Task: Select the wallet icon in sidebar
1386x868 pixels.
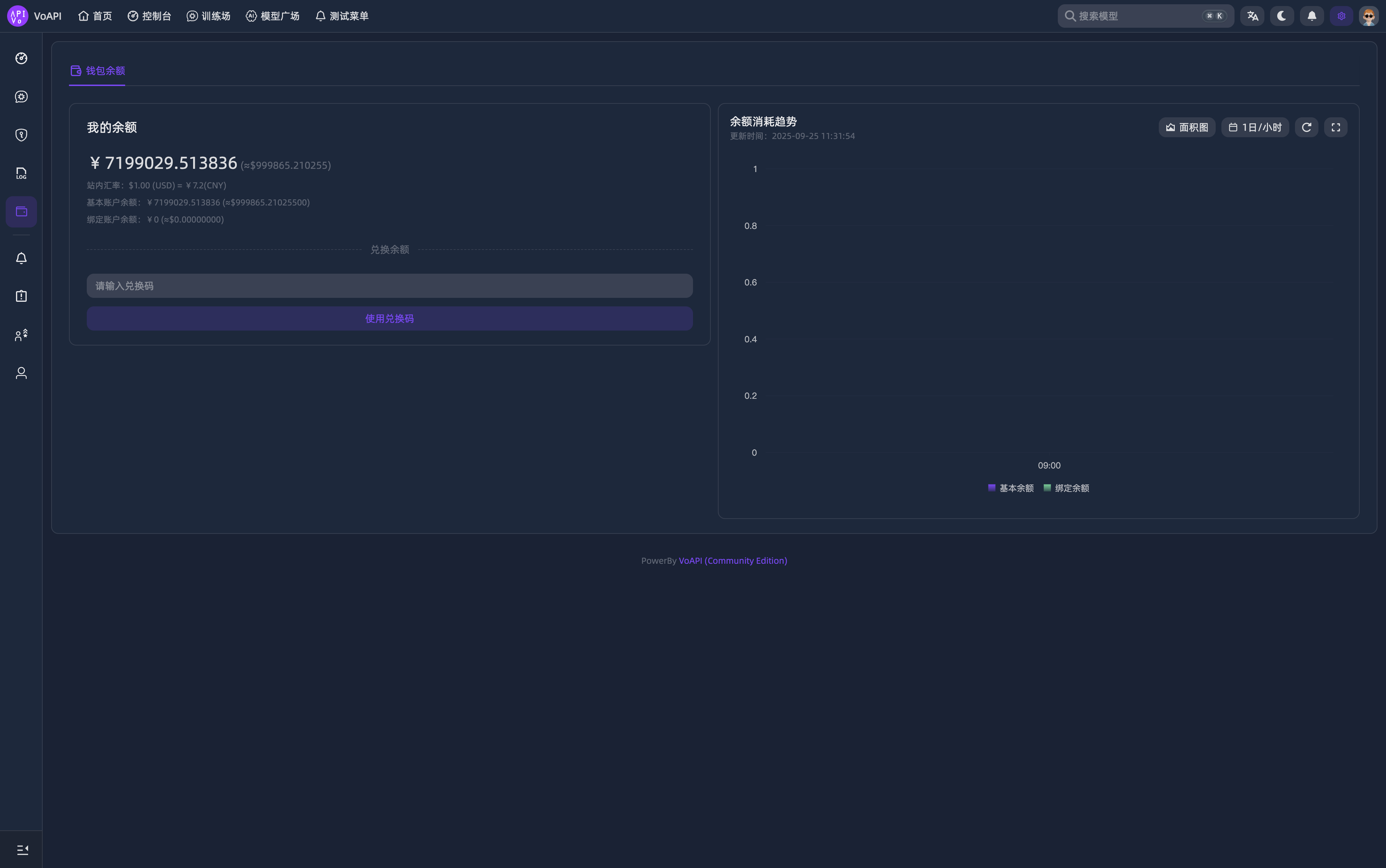Action: pos(21,212)
